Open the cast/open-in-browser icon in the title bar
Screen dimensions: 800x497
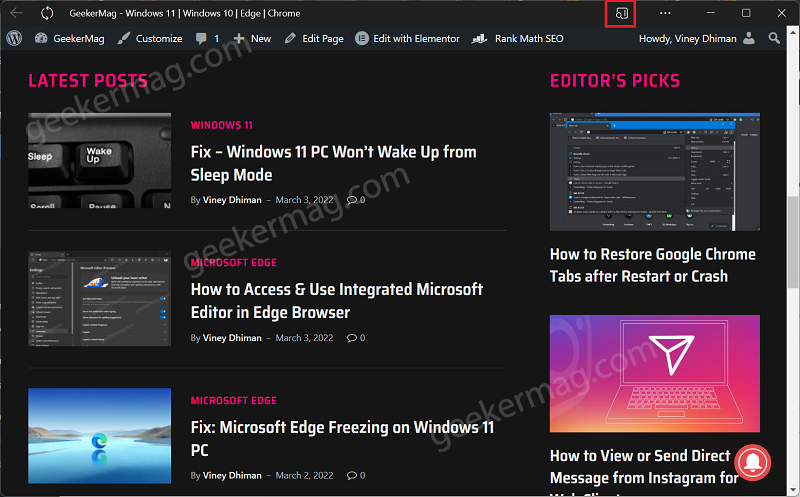click(x=620, y=14)
